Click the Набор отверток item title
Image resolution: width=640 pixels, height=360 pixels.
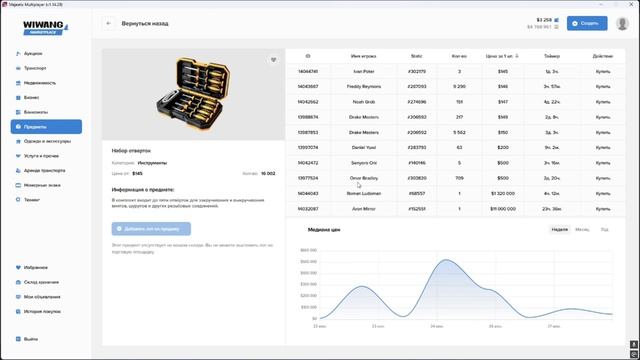[x=131, y=151]
